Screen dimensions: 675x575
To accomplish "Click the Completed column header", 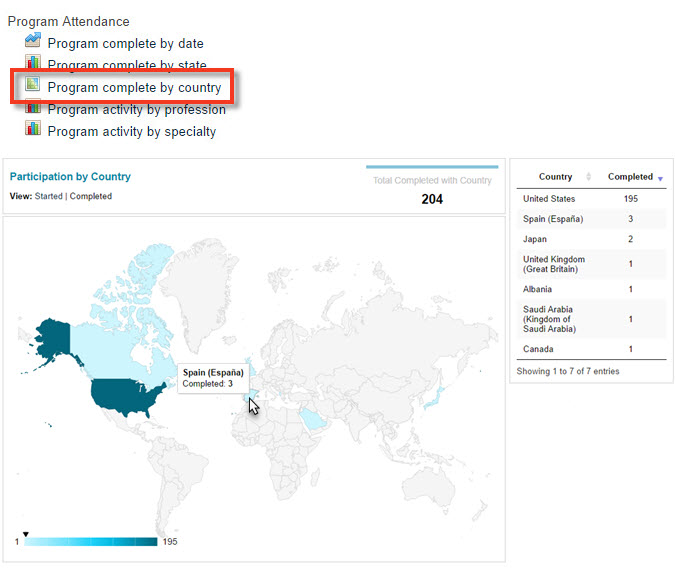I will (x=630, y=176).
